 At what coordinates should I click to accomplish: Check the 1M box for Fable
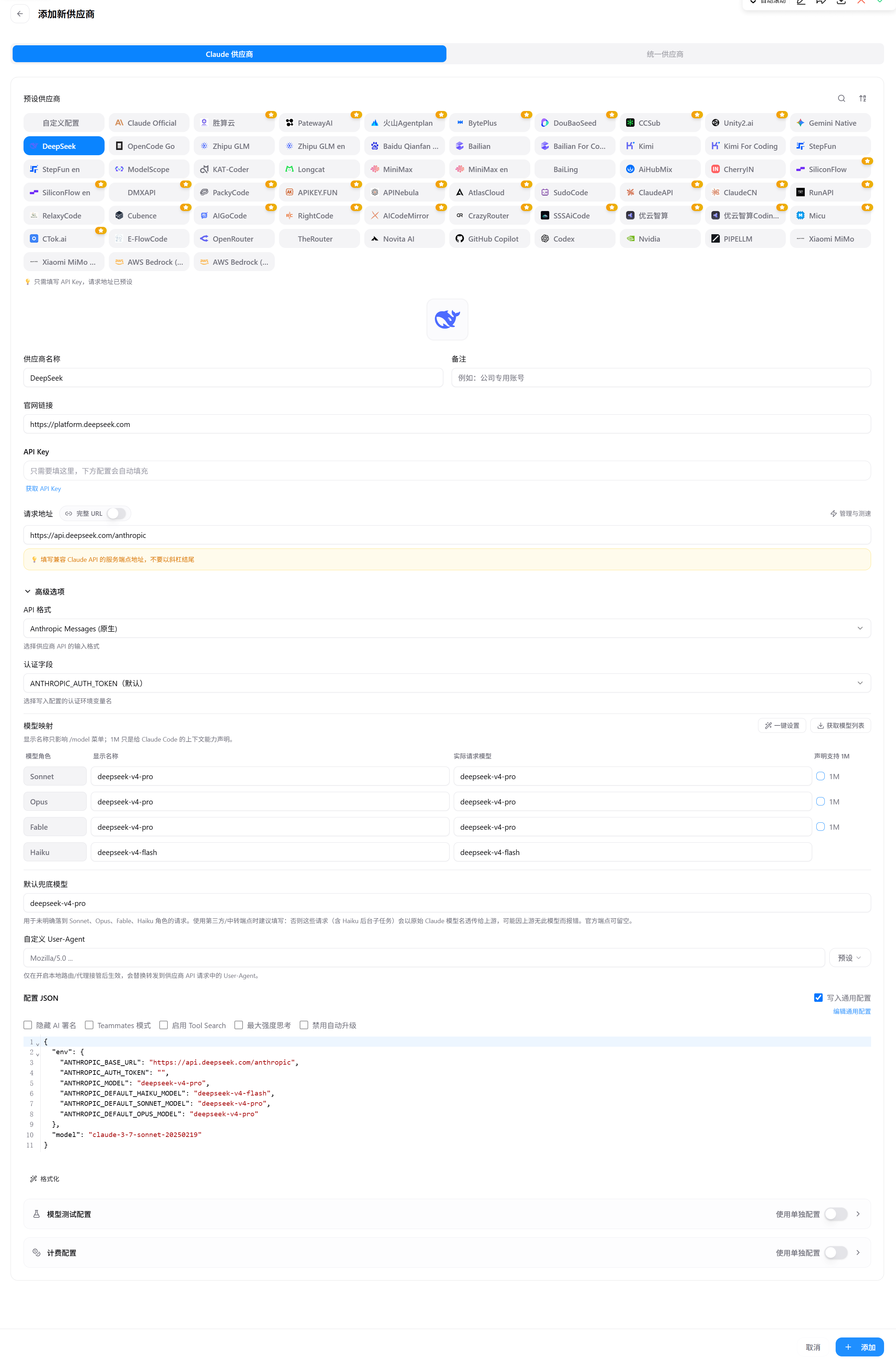tap(821, 826)
